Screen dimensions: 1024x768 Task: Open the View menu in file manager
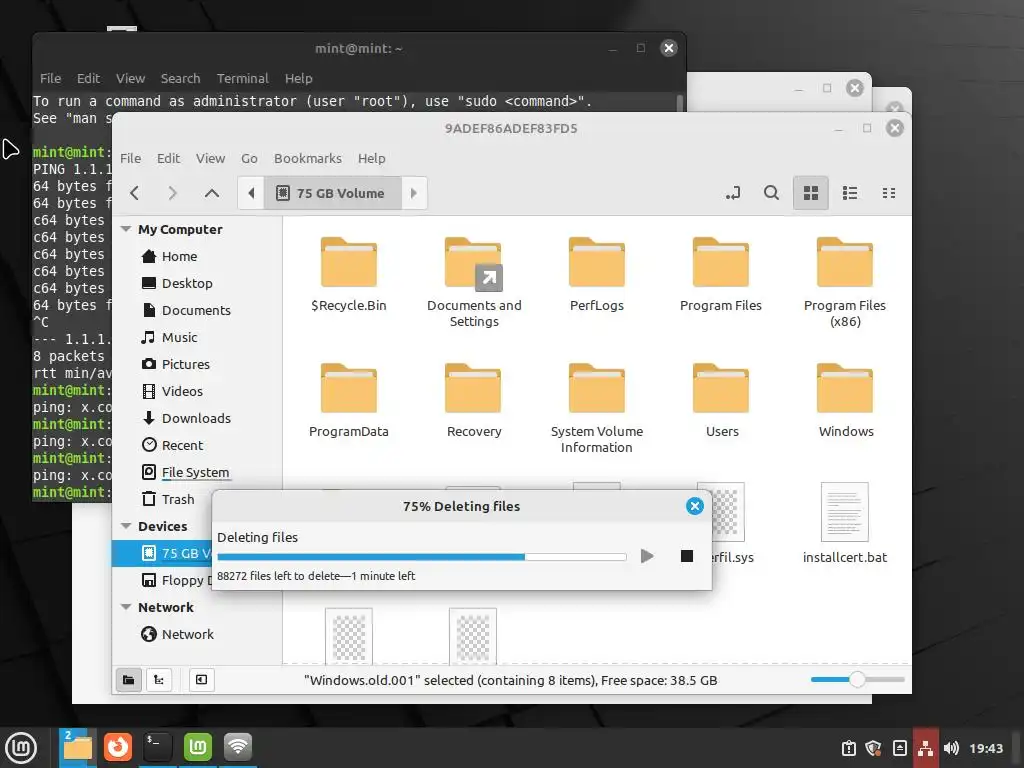[x=210, y=158]
